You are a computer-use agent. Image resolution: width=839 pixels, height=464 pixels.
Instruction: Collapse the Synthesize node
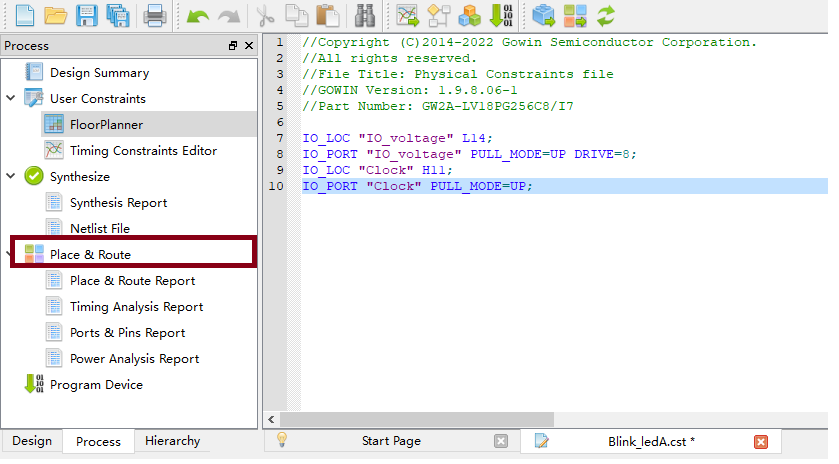pyautogui.click(x=11, y=176)
